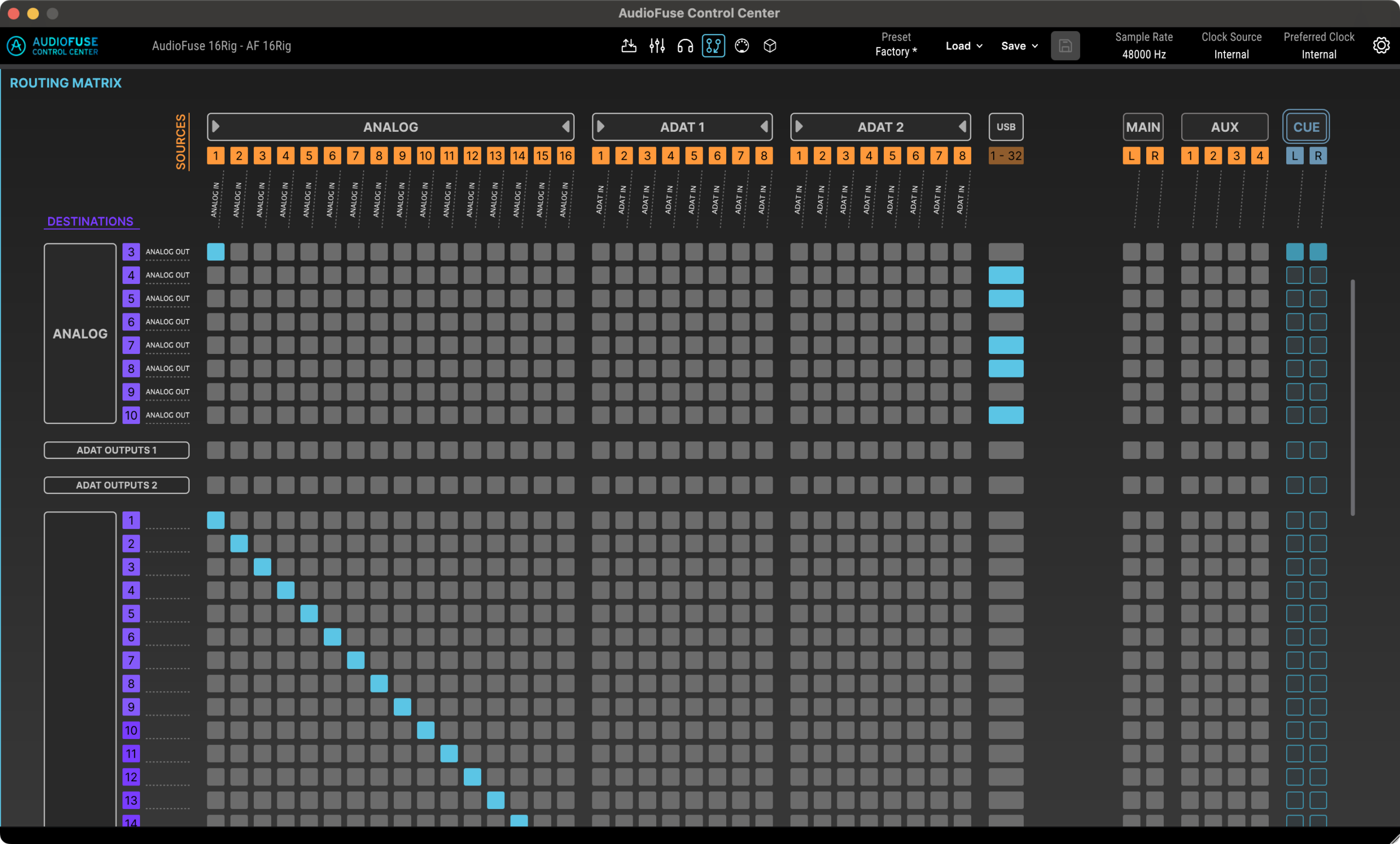The height and width of the screenshot is (844, 1400).
Task: Toggle MAIN L routing for Analog Out 7
Action: [x=1131, y=345]
